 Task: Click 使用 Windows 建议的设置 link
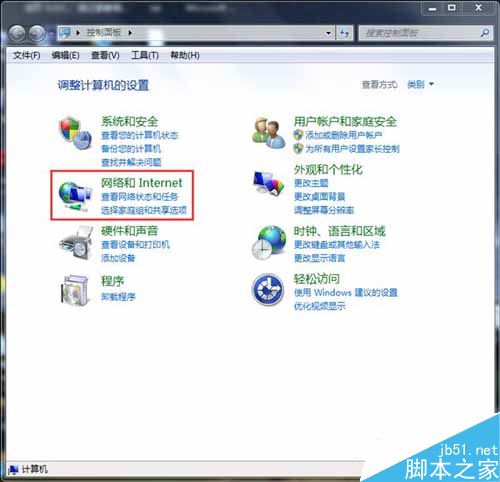(346, 293)
